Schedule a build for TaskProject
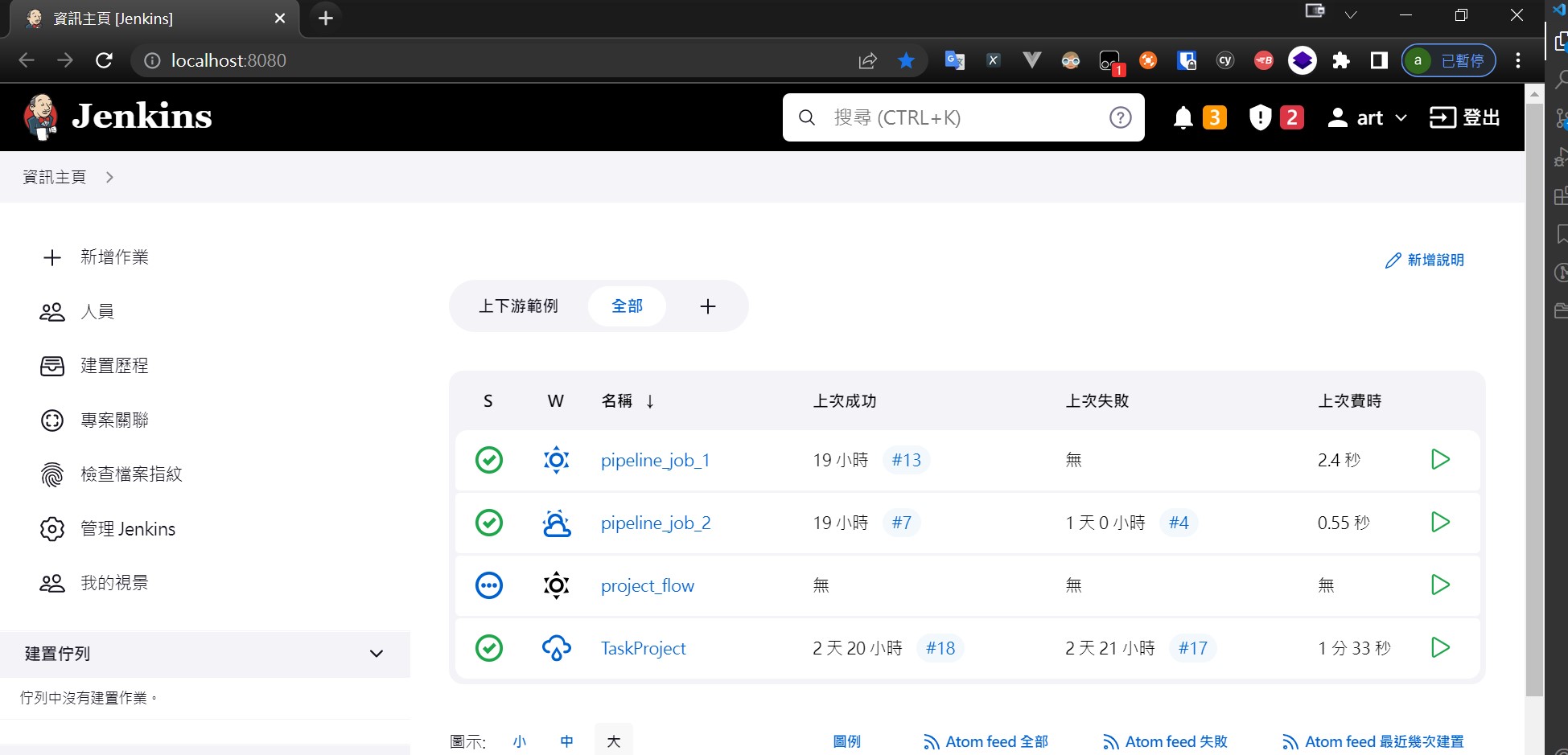This screenshot has height=755, width=1568. point(1440,647)
